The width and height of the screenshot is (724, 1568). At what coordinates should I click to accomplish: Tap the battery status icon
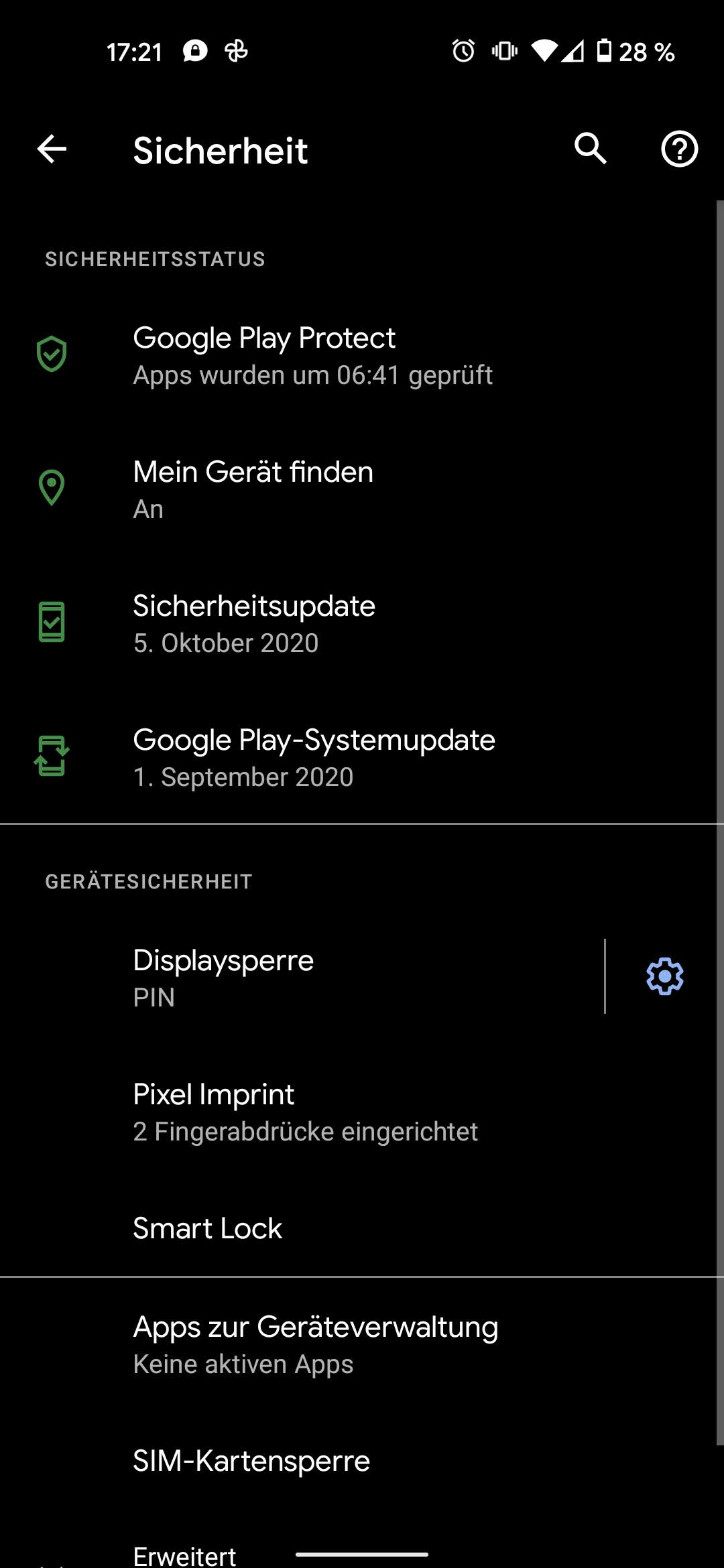coord(604,51)
